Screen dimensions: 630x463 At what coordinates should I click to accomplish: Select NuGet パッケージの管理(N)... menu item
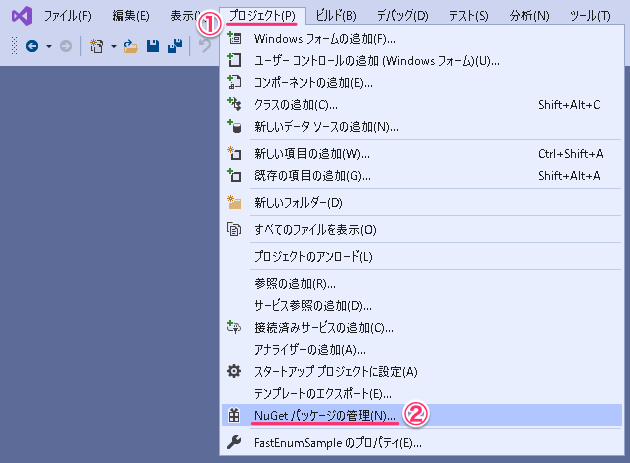pyautogui.click(x=422, y=416)
